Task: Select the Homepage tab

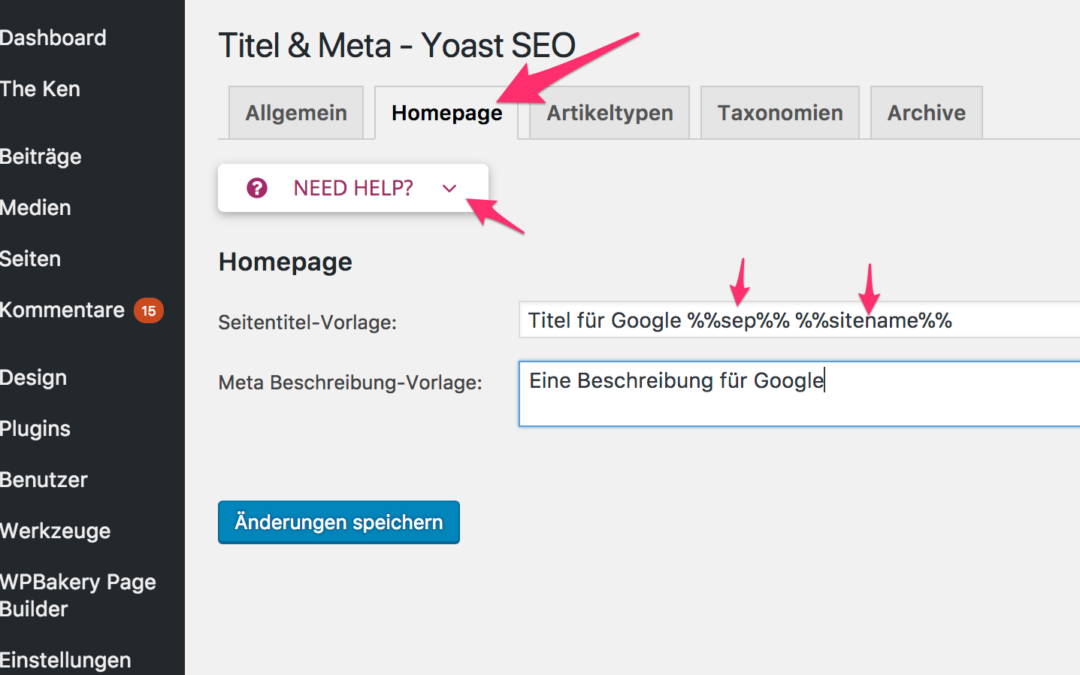Action: 446,113
